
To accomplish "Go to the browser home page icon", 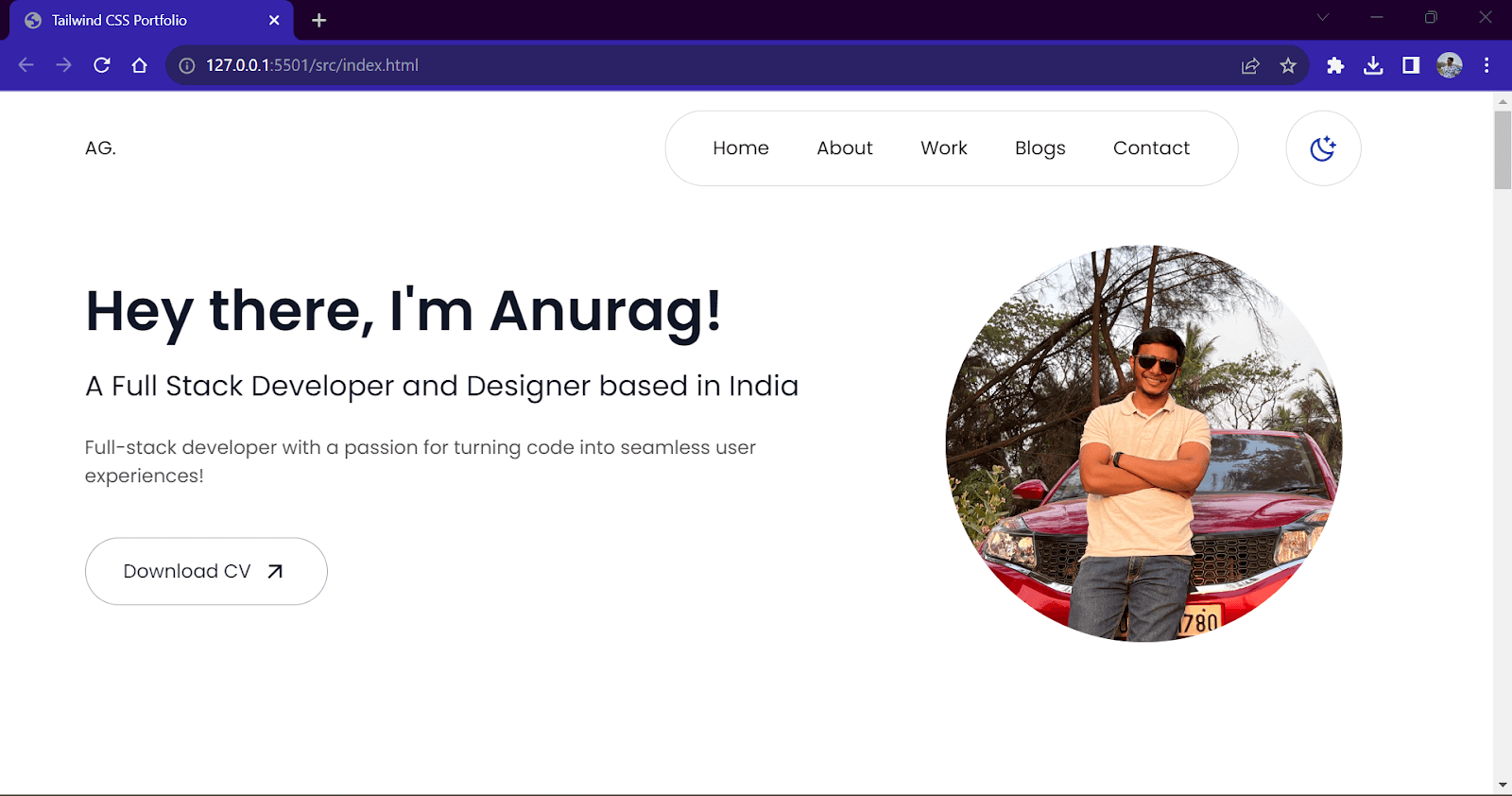I will coord(140,65).
